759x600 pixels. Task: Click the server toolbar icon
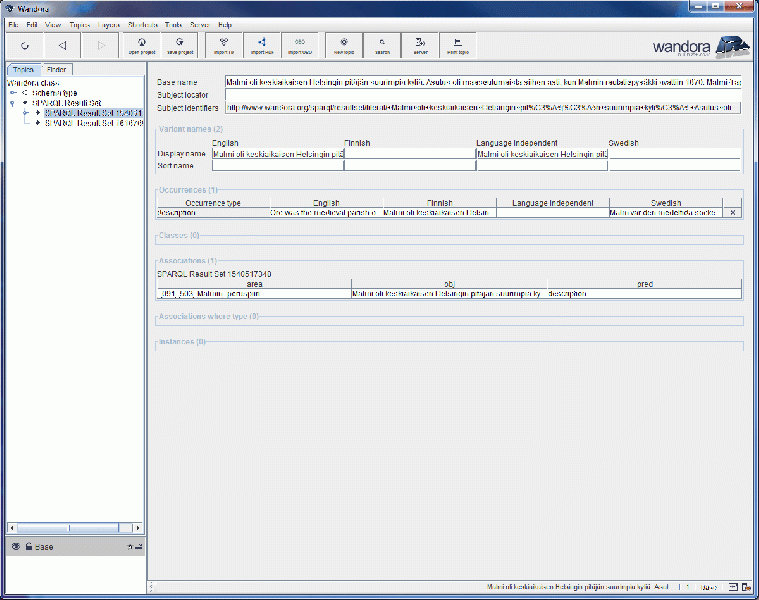420,44
